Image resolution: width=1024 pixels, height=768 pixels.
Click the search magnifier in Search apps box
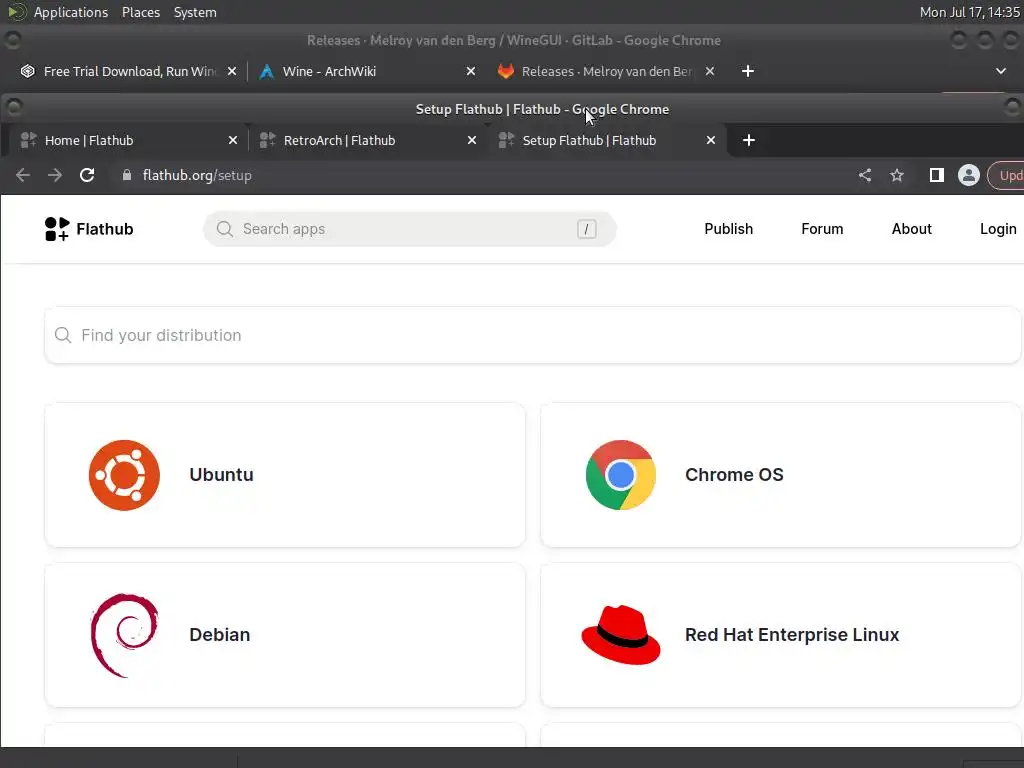[225, 229]
